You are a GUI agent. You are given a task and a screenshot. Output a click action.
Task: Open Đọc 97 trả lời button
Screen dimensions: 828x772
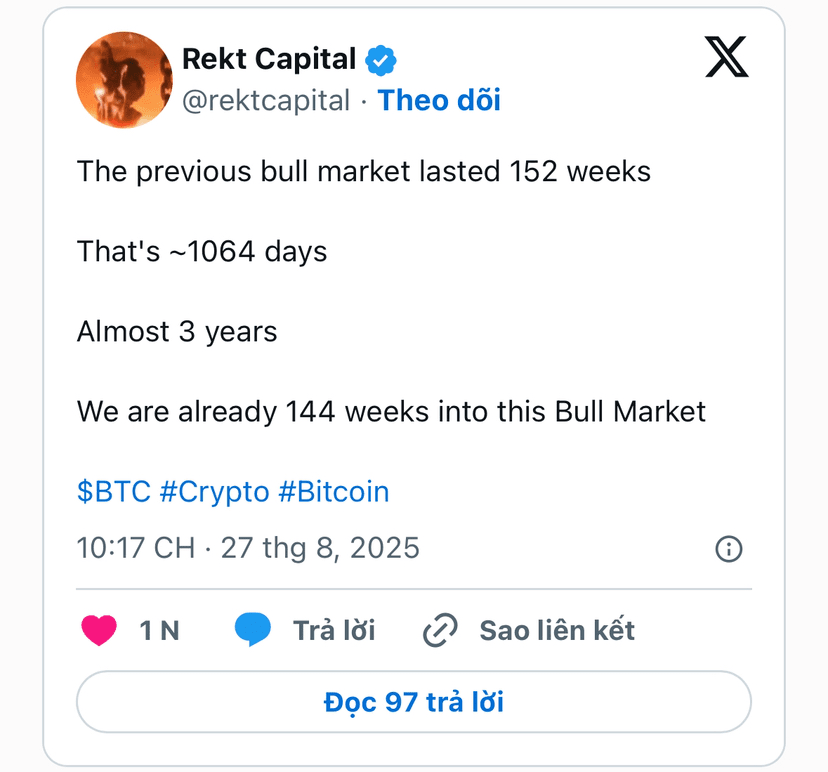[414, 702]
